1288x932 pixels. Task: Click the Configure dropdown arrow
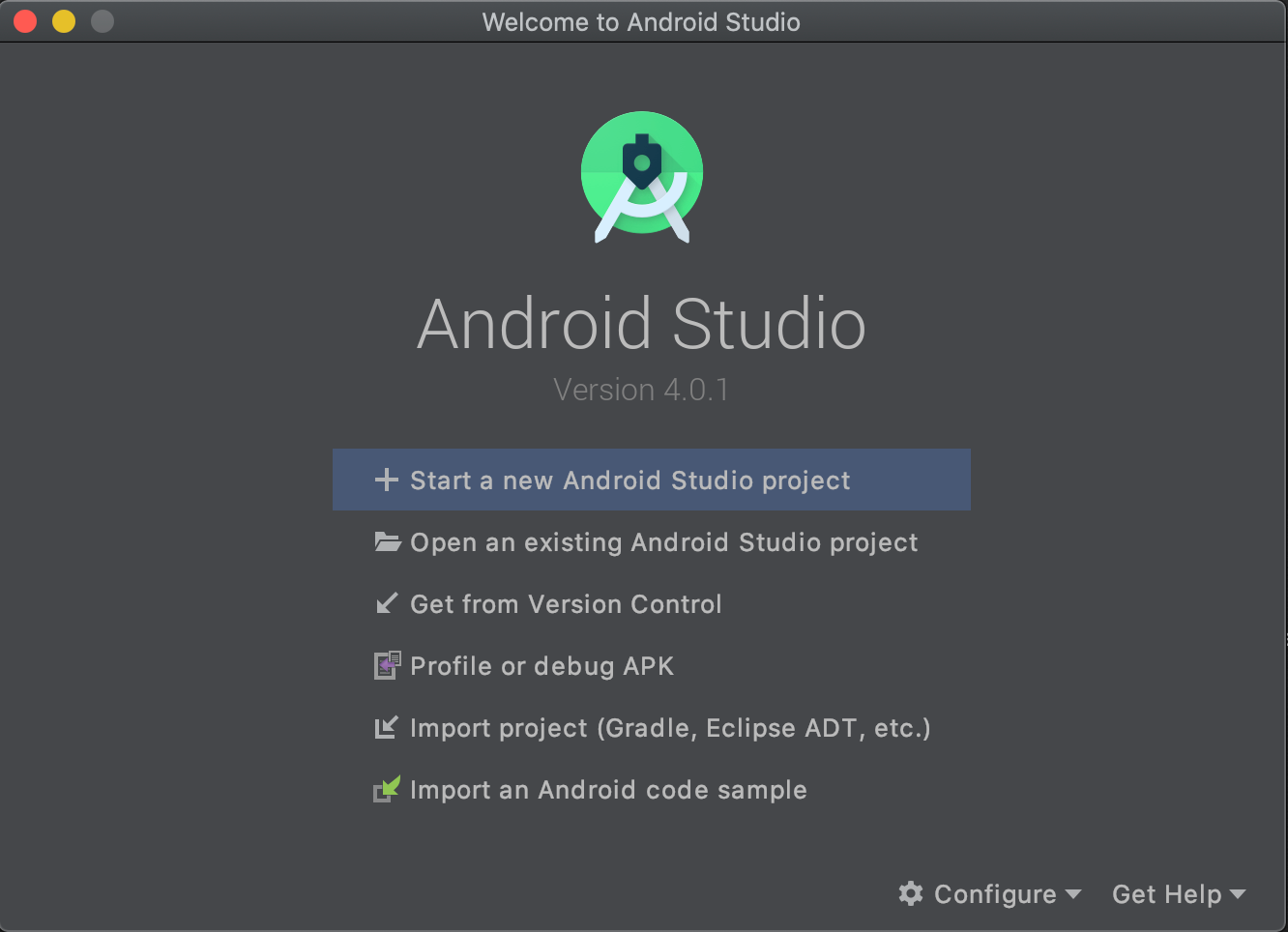pyautogui.click(x=1072, y=894)
